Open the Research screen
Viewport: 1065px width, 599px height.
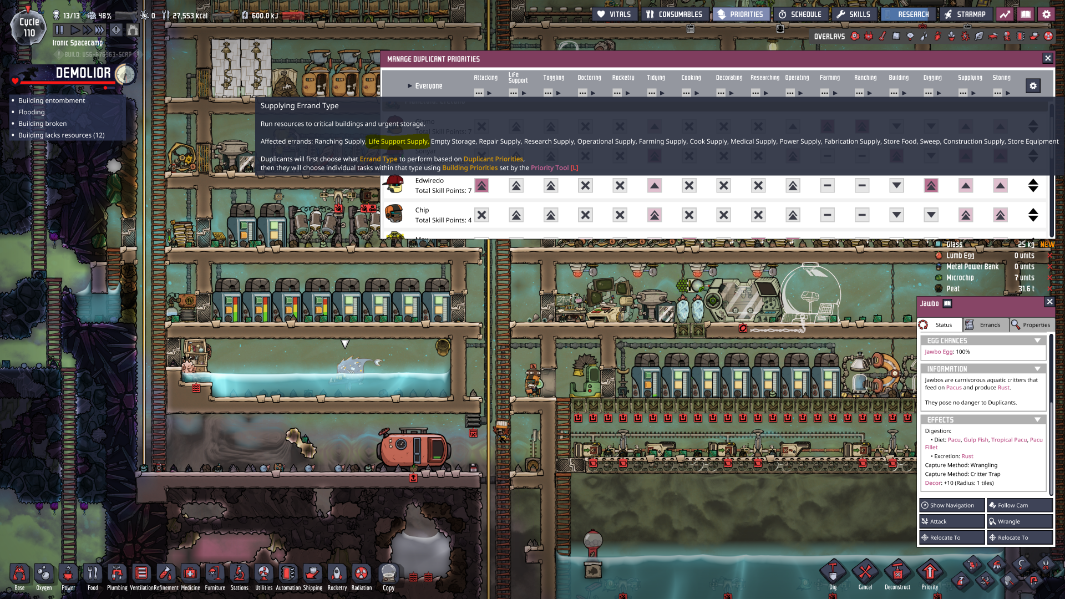[906, 14]
